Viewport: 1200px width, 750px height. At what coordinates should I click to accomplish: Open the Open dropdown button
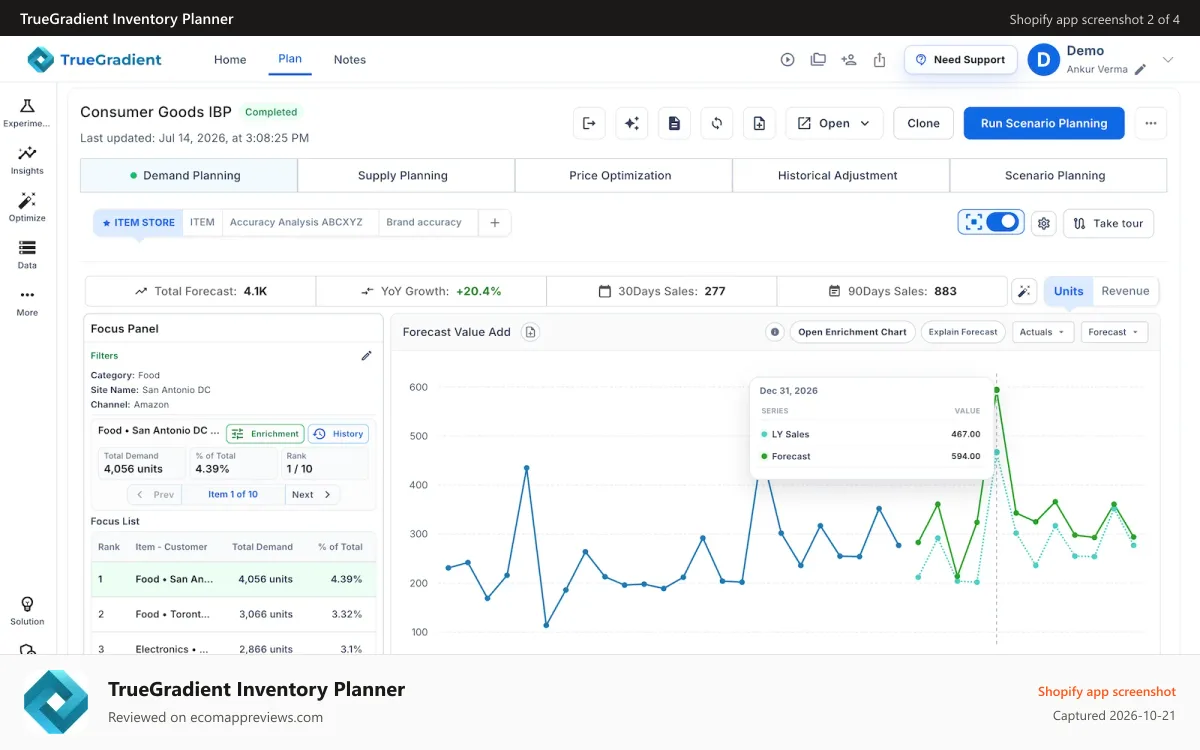tap(834, 123)
